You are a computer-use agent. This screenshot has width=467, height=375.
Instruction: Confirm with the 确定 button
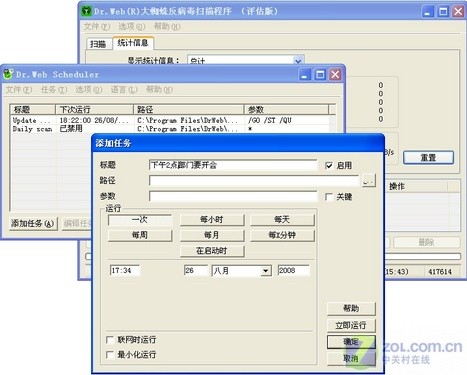pos(351,342)
